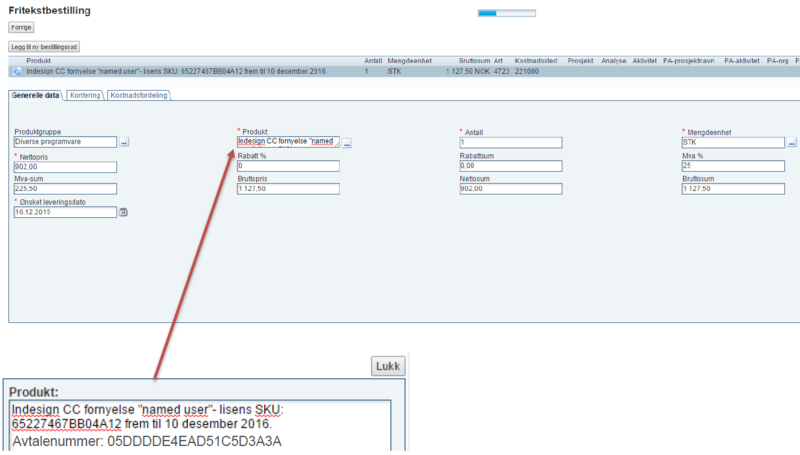
Task: Open the calendar picker for Ønsket leveringsdato
Action: point(123,212)
